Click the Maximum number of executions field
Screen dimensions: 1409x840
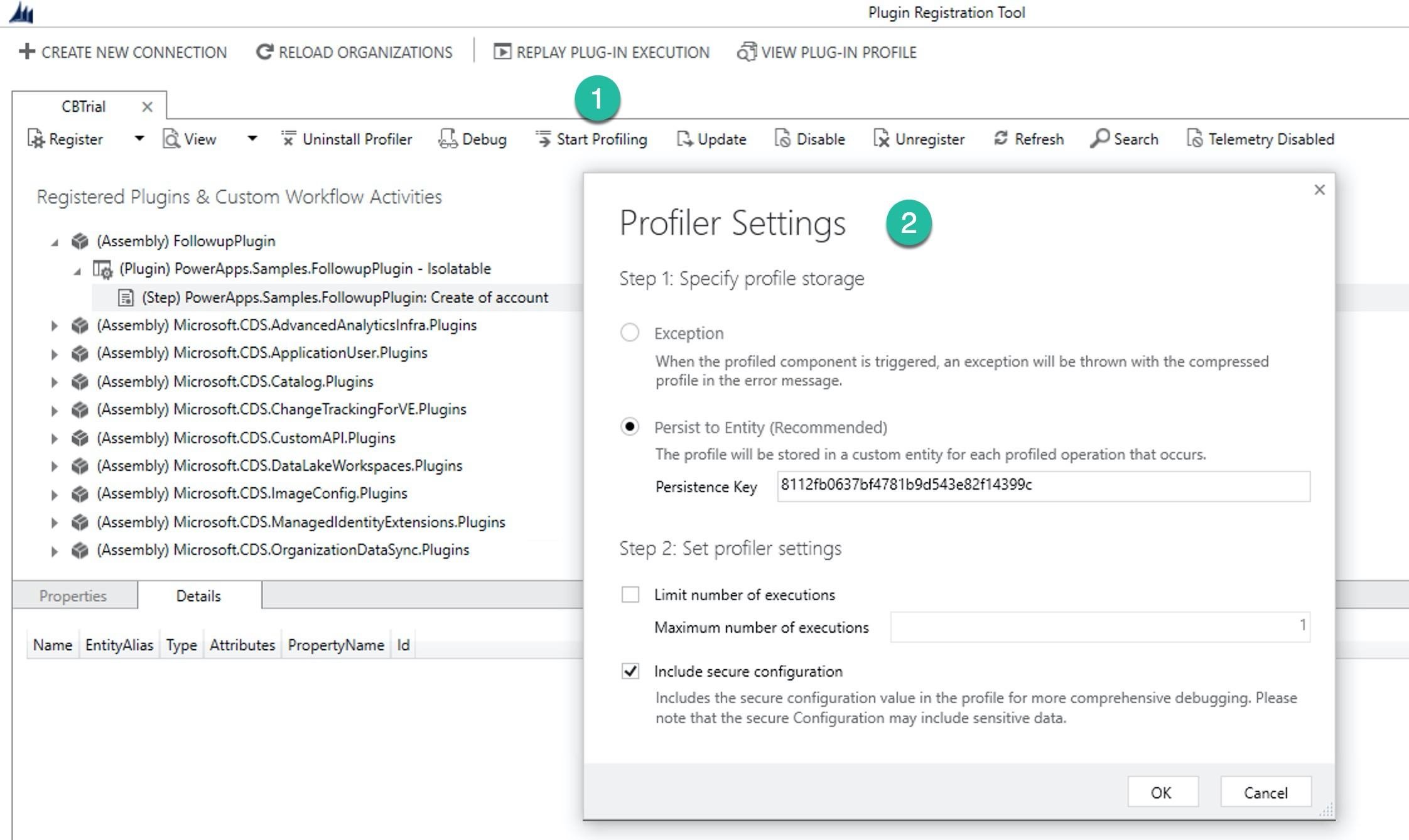pyautogui.click(x=1100, y=627)
